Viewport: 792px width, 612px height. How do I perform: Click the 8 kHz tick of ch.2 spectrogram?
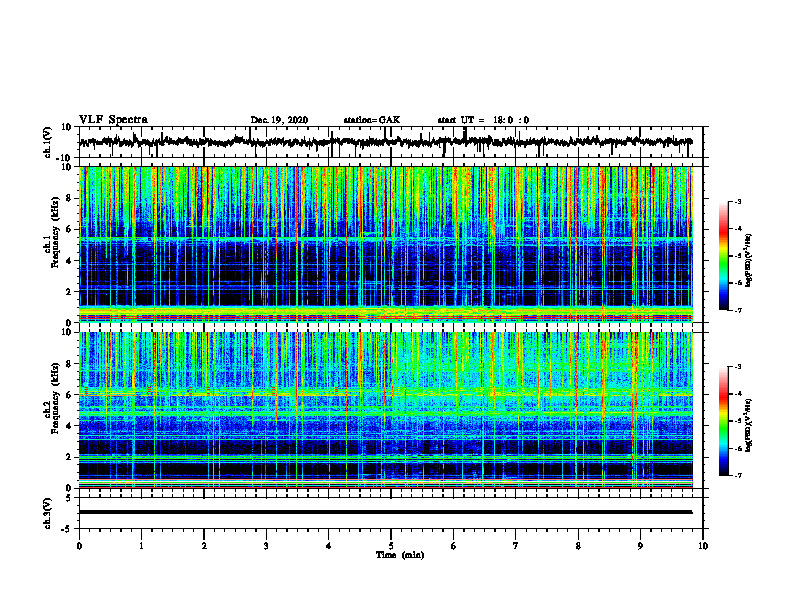tap(70, 364)
